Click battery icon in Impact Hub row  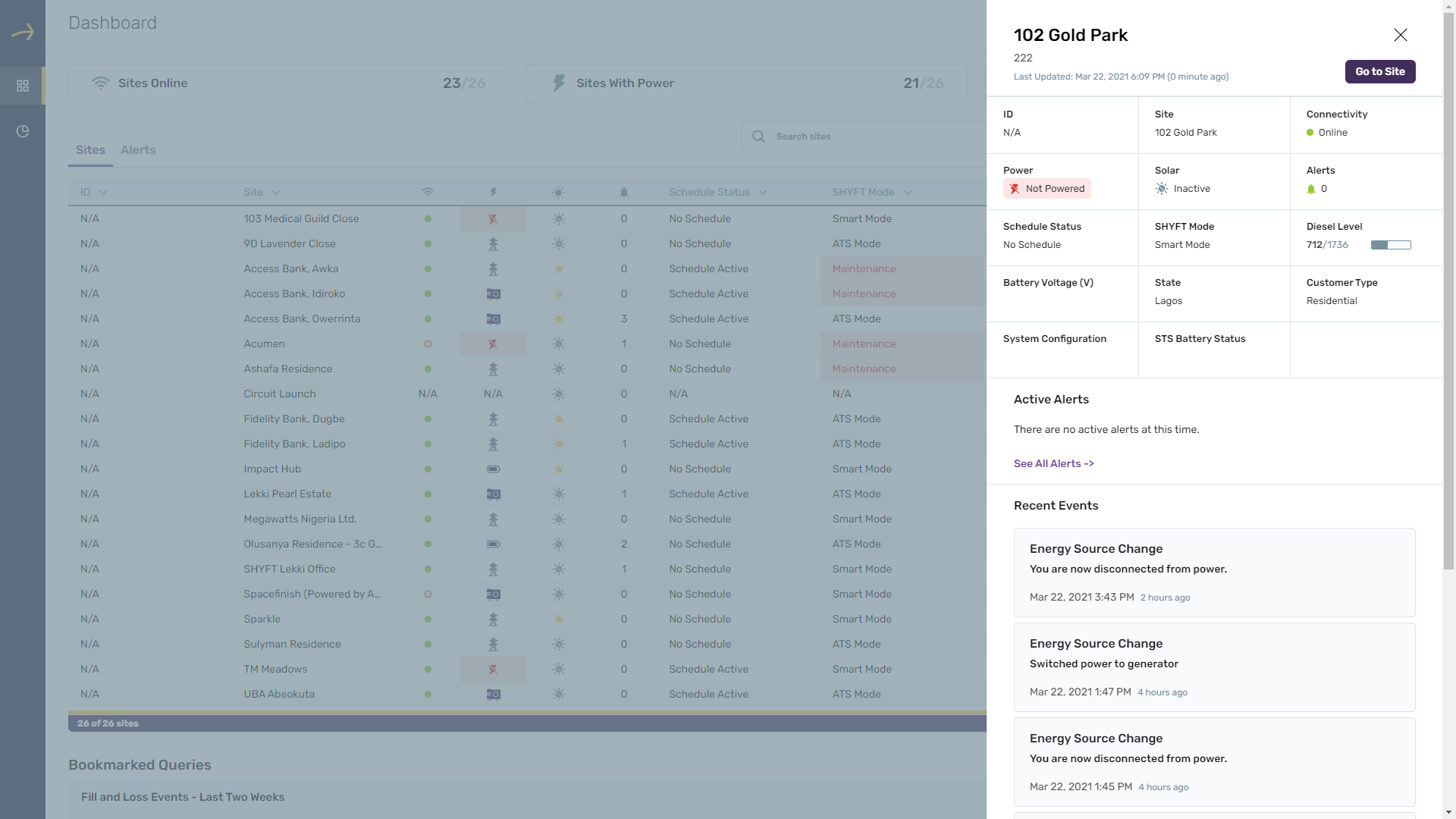click(493, 469)
